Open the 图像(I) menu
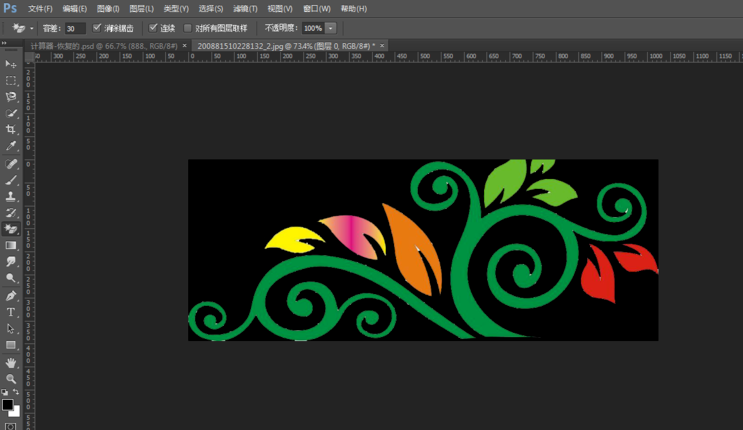This screenshot has width=743, height=430. pyautogui.click(x=108, y=9)
